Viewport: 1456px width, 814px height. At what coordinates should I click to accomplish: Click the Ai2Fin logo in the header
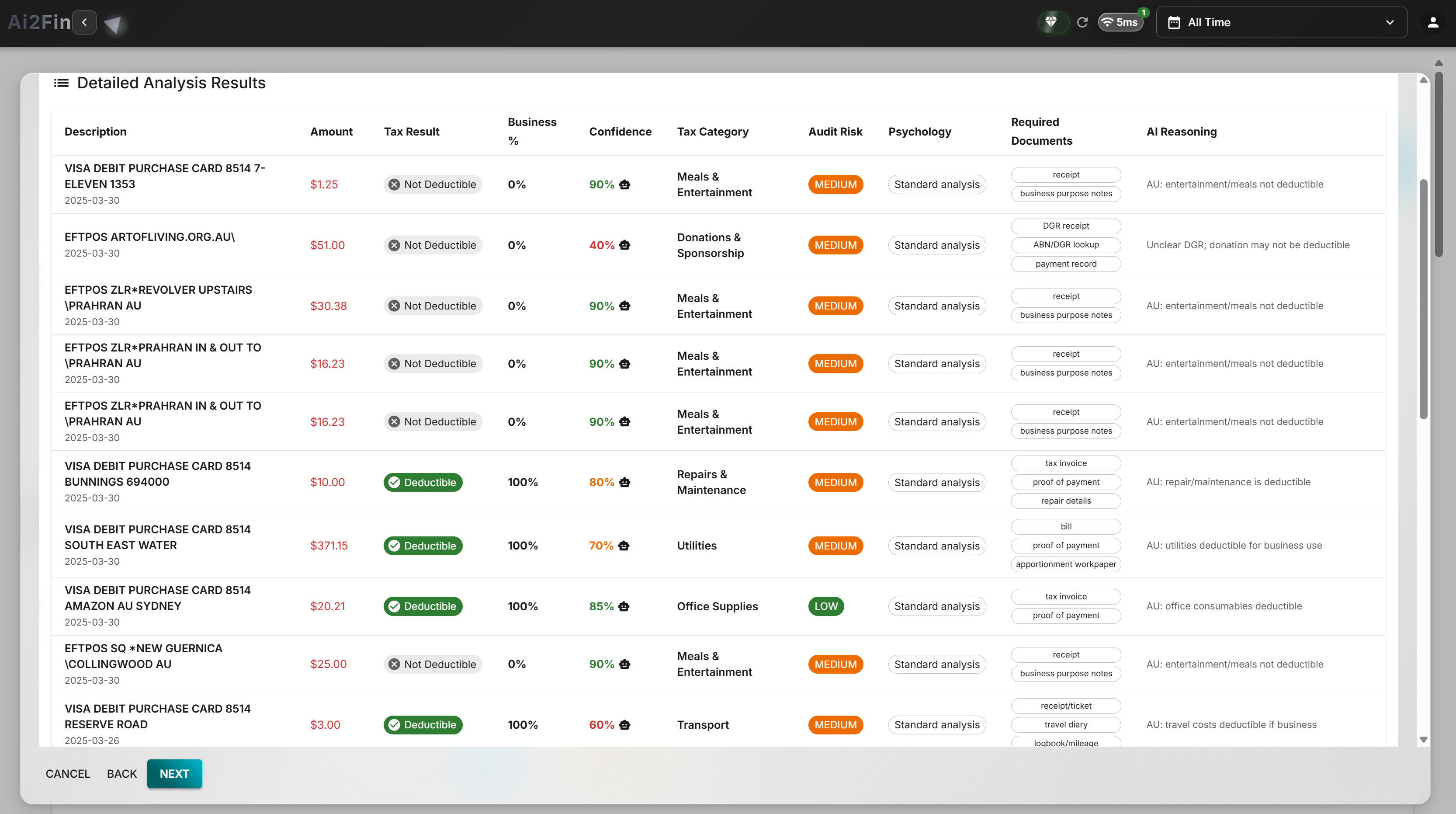38,22
